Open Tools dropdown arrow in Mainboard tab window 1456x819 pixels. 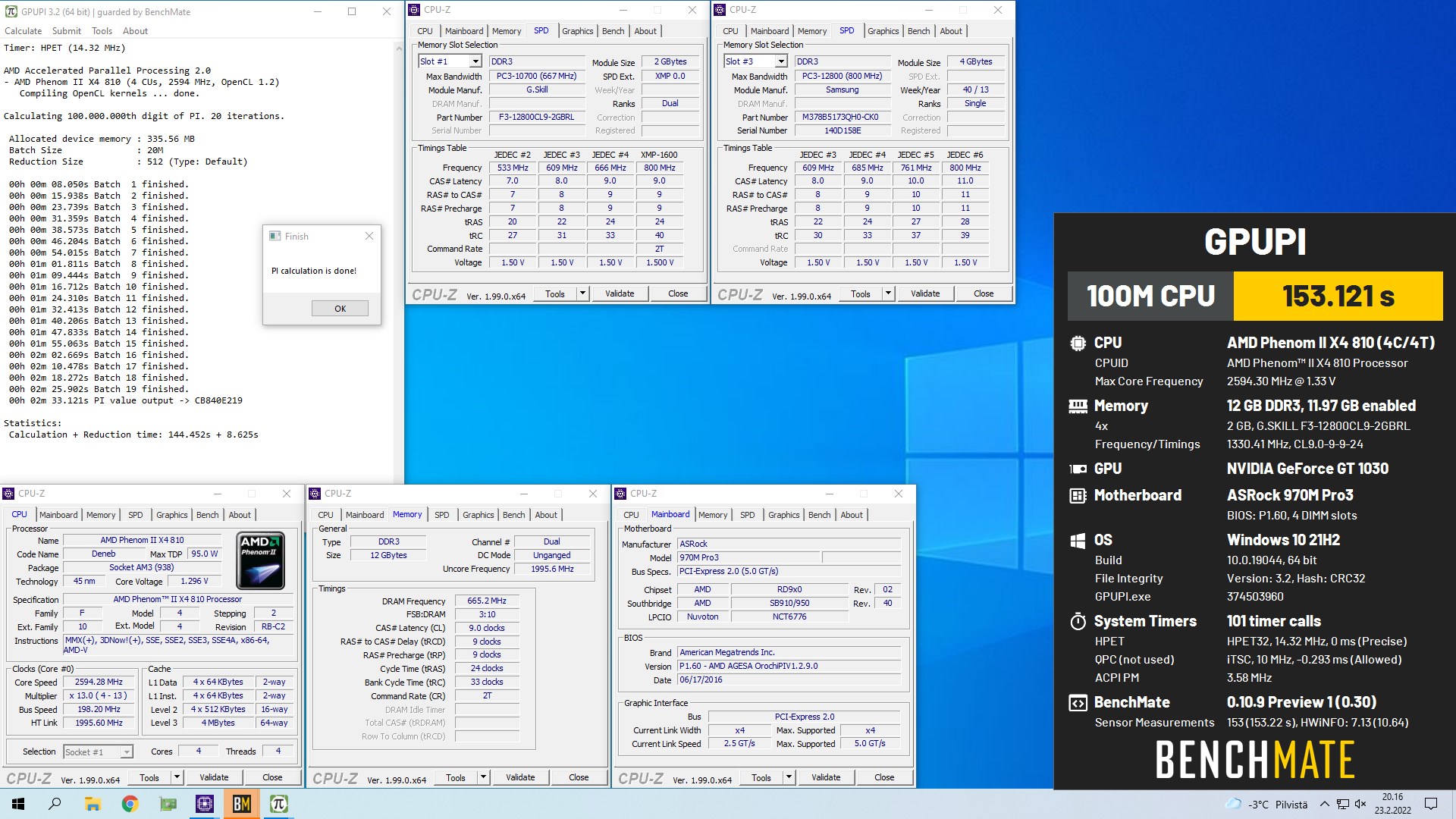789,777
